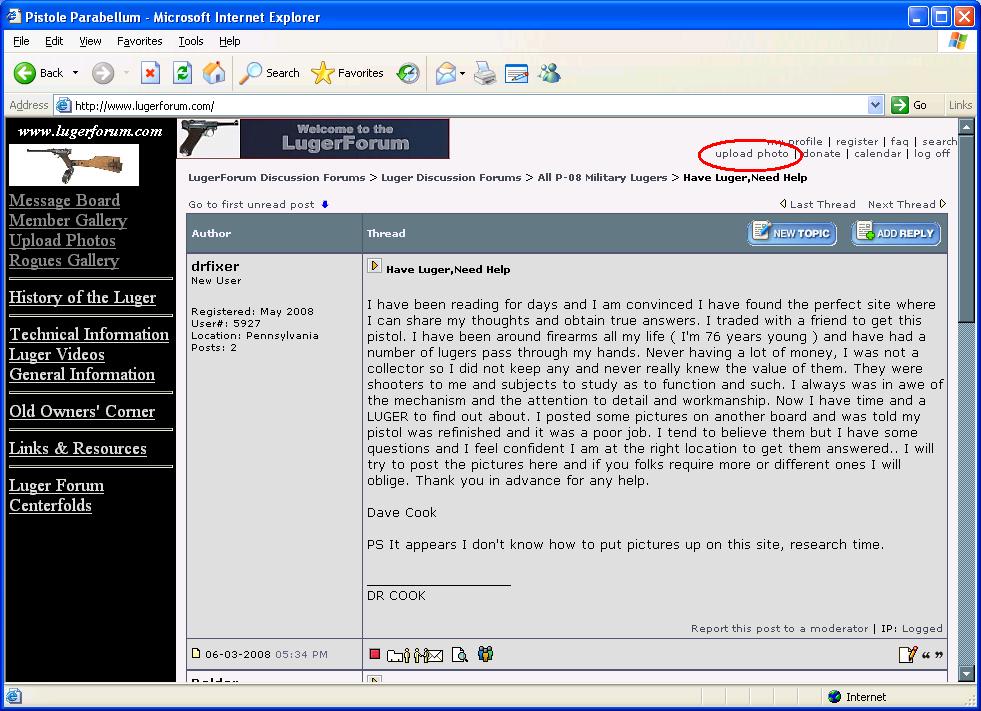Image resolution: width=981 pixels, height=711 pixels.
Task: Open the forum calendar link
Action: point(877,153)
